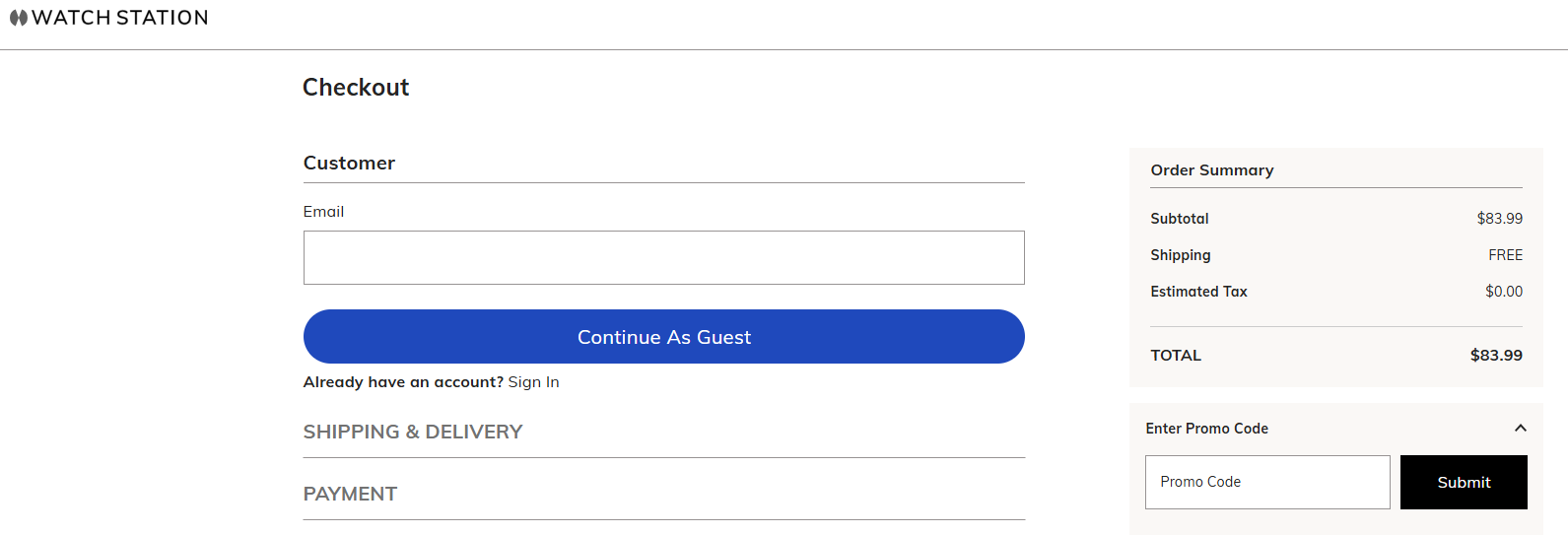The image size is (1568, 535).
Task: Click the bold $83.99 total amount
Action: [1495, 356]
